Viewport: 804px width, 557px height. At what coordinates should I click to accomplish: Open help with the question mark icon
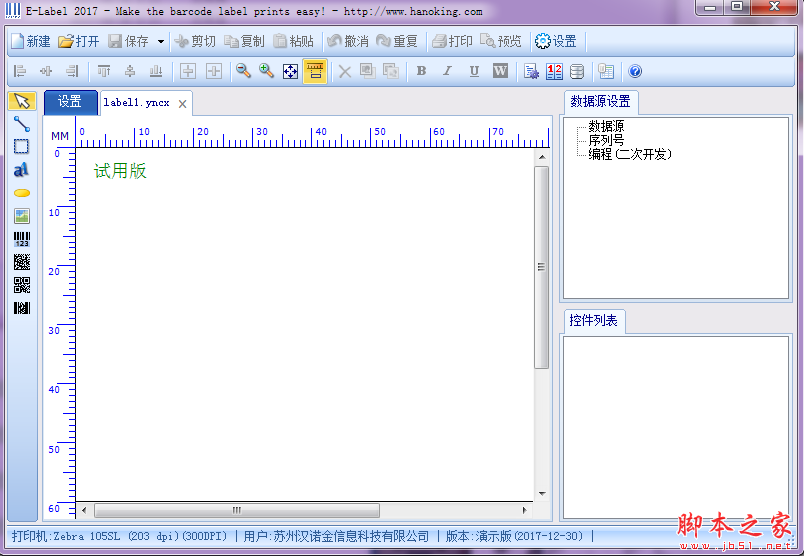tap(635, 71)
